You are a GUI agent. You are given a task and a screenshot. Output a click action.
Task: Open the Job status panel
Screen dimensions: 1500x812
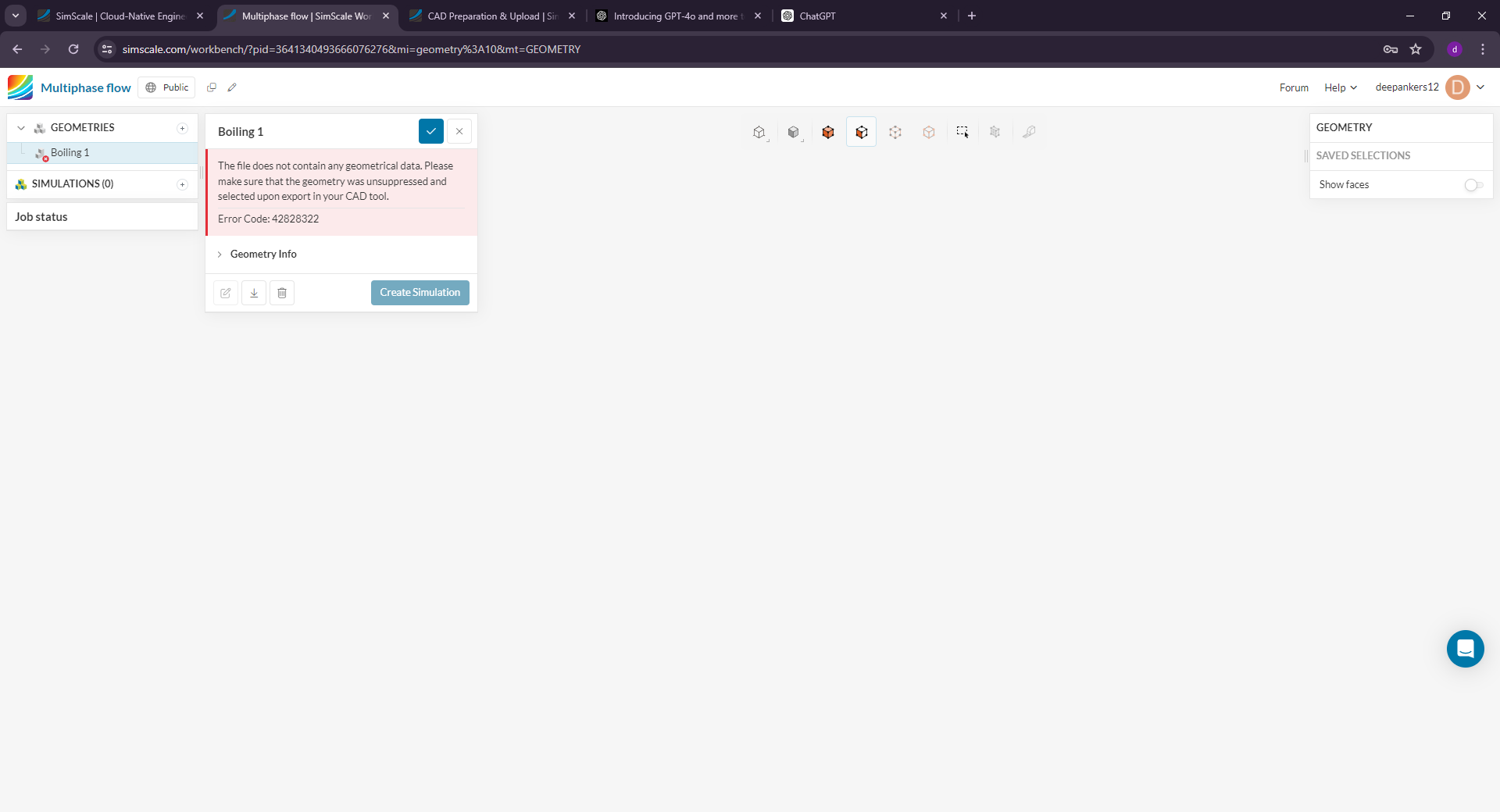point(102,217)
